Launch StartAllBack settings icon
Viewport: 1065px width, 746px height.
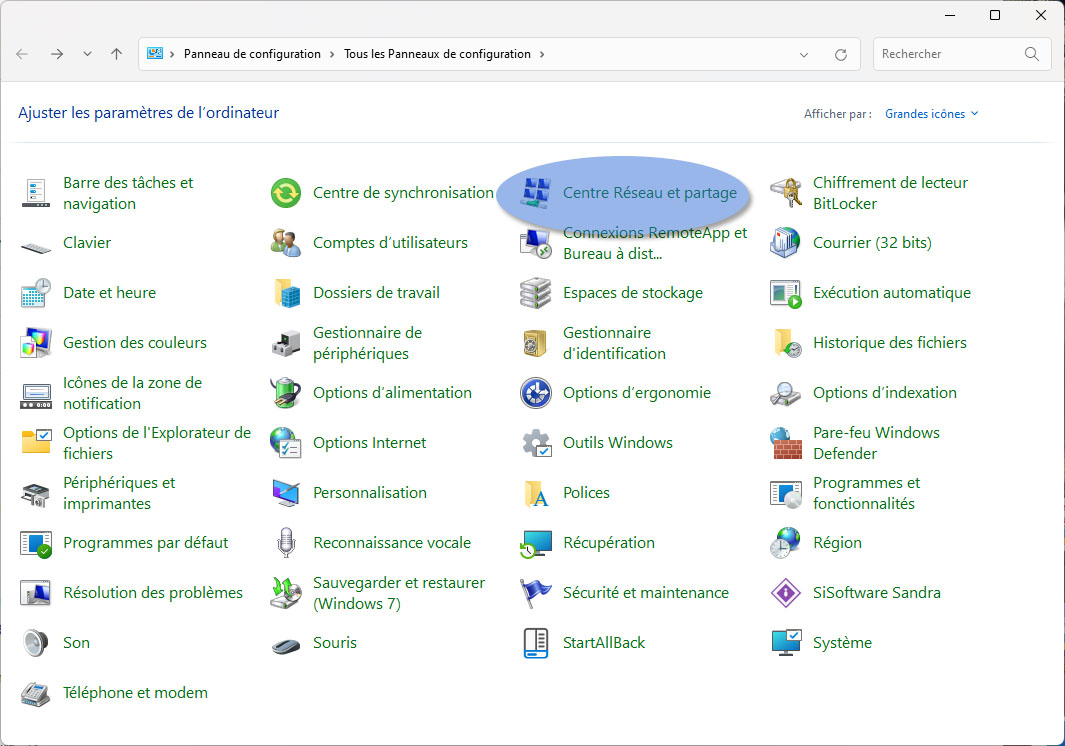(536, 643)
